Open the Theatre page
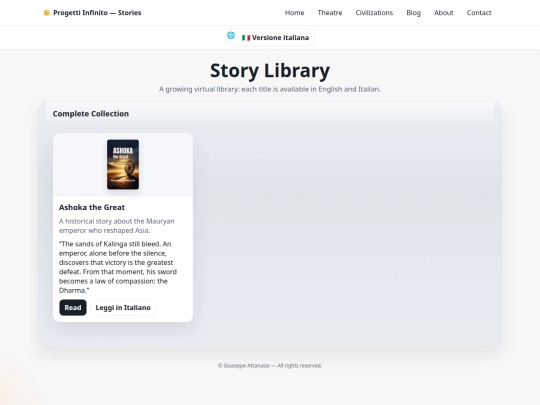 [x=330, y=13]
